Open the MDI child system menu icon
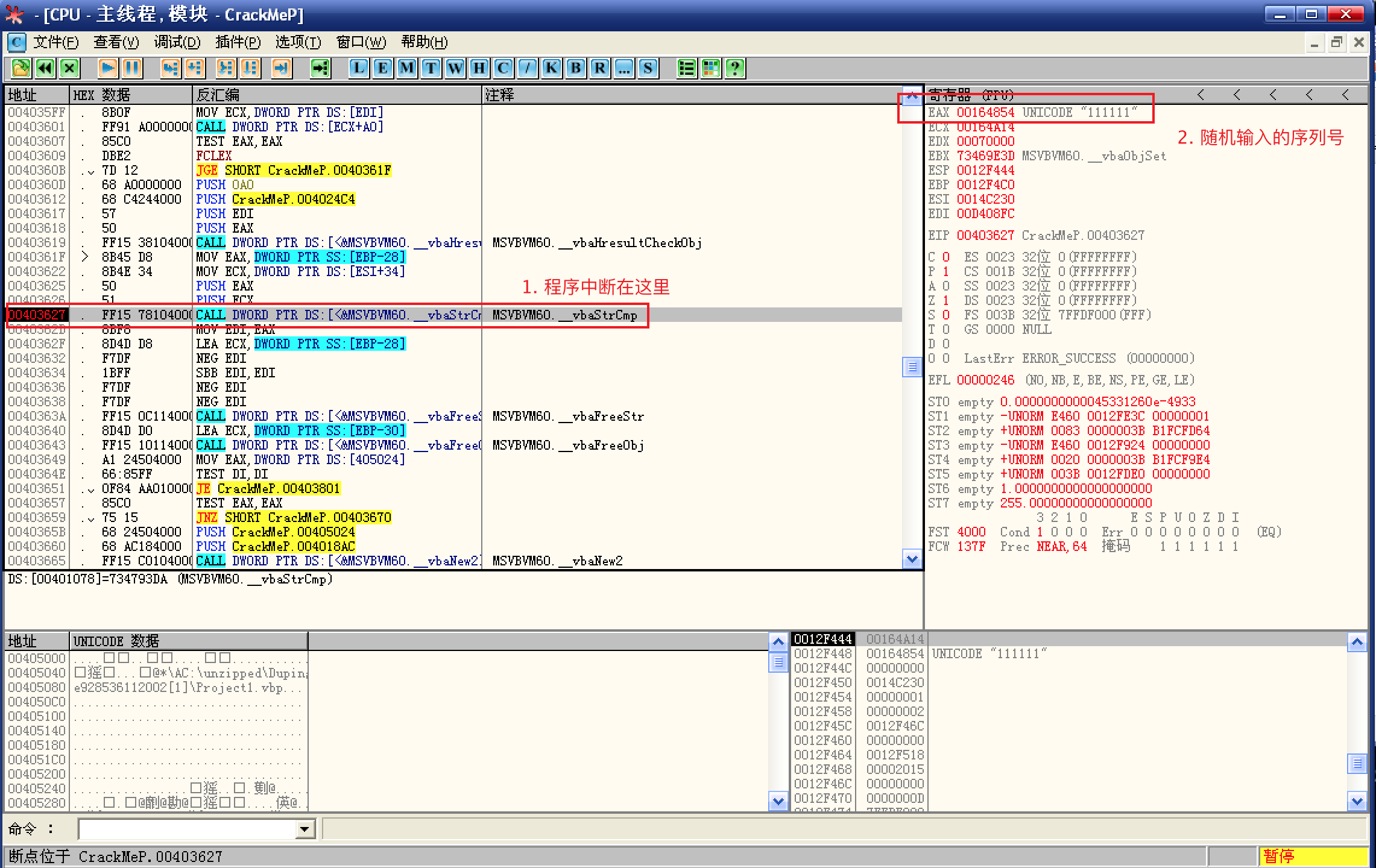Viewport: 1376px width, 868px height. [16, 42]
